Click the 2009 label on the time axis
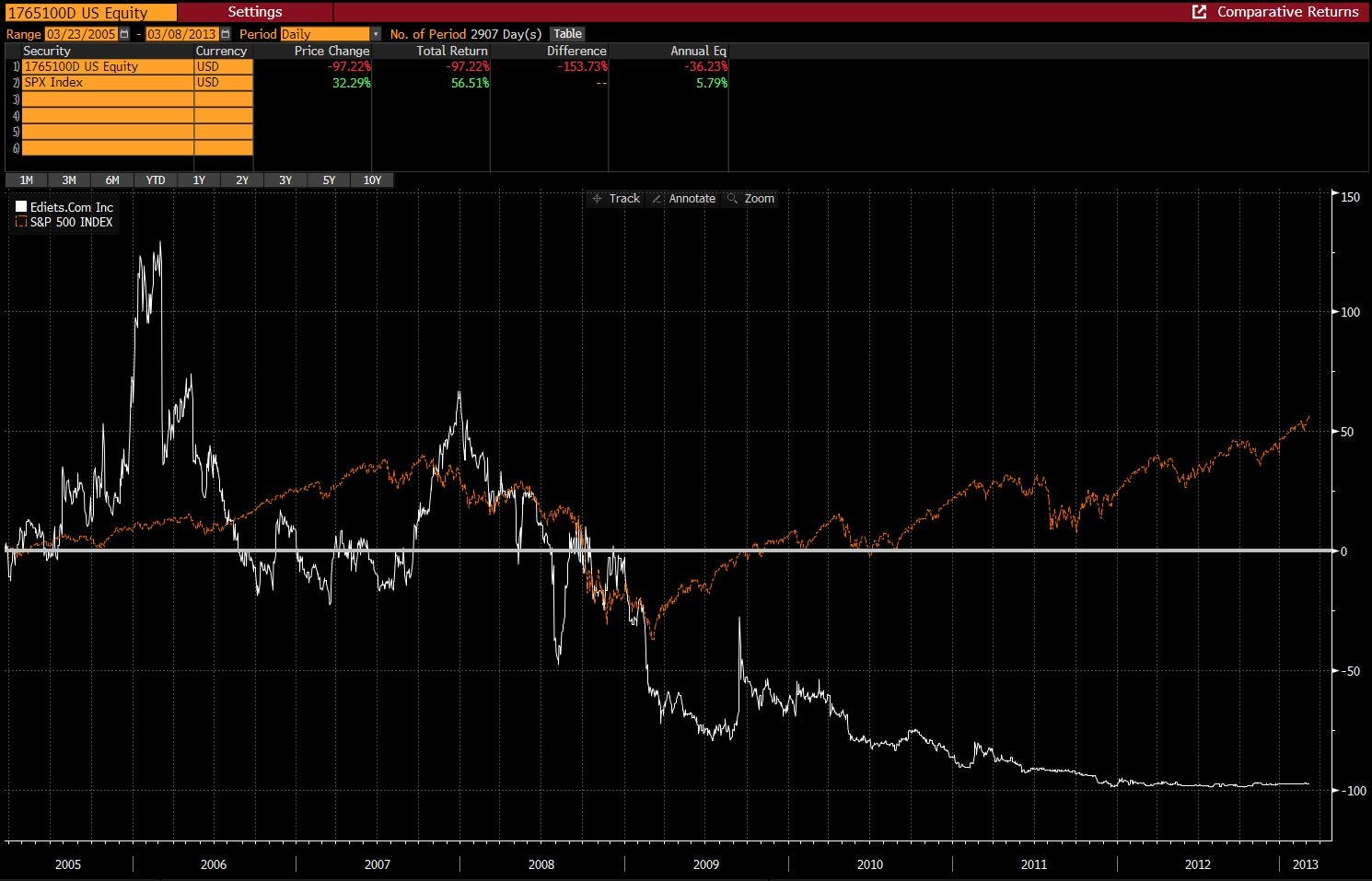 [x=706, y=864]
